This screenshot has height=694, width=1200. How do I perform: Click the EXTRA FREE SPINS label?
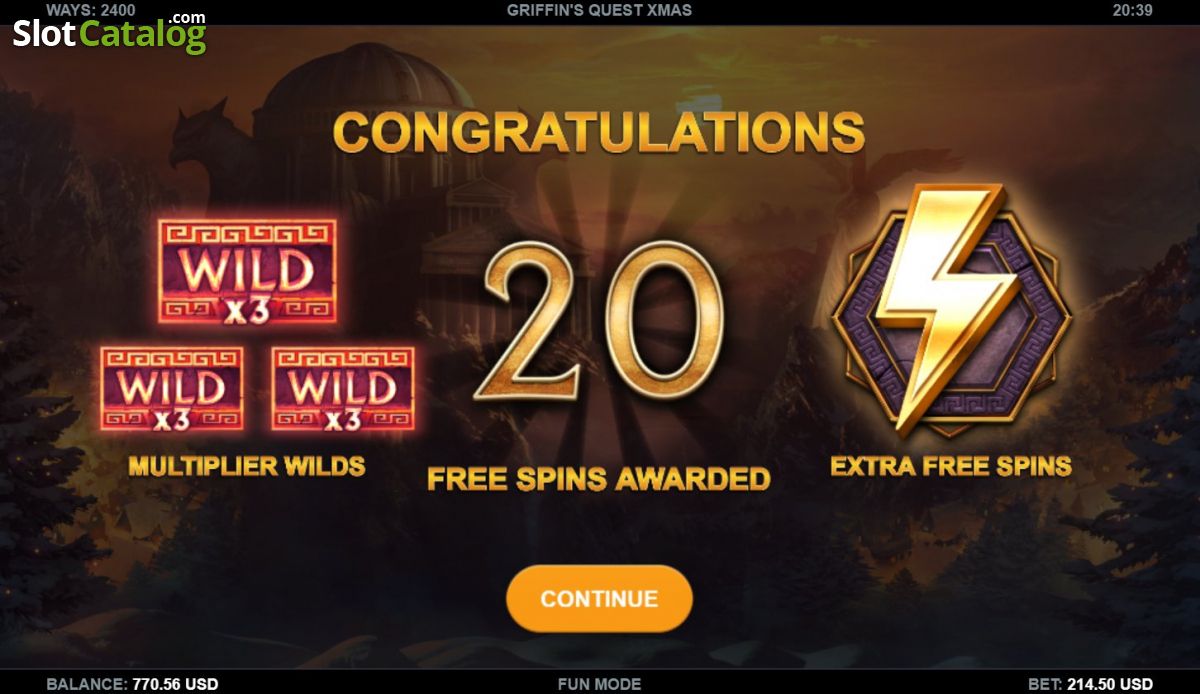pos(951,465)
